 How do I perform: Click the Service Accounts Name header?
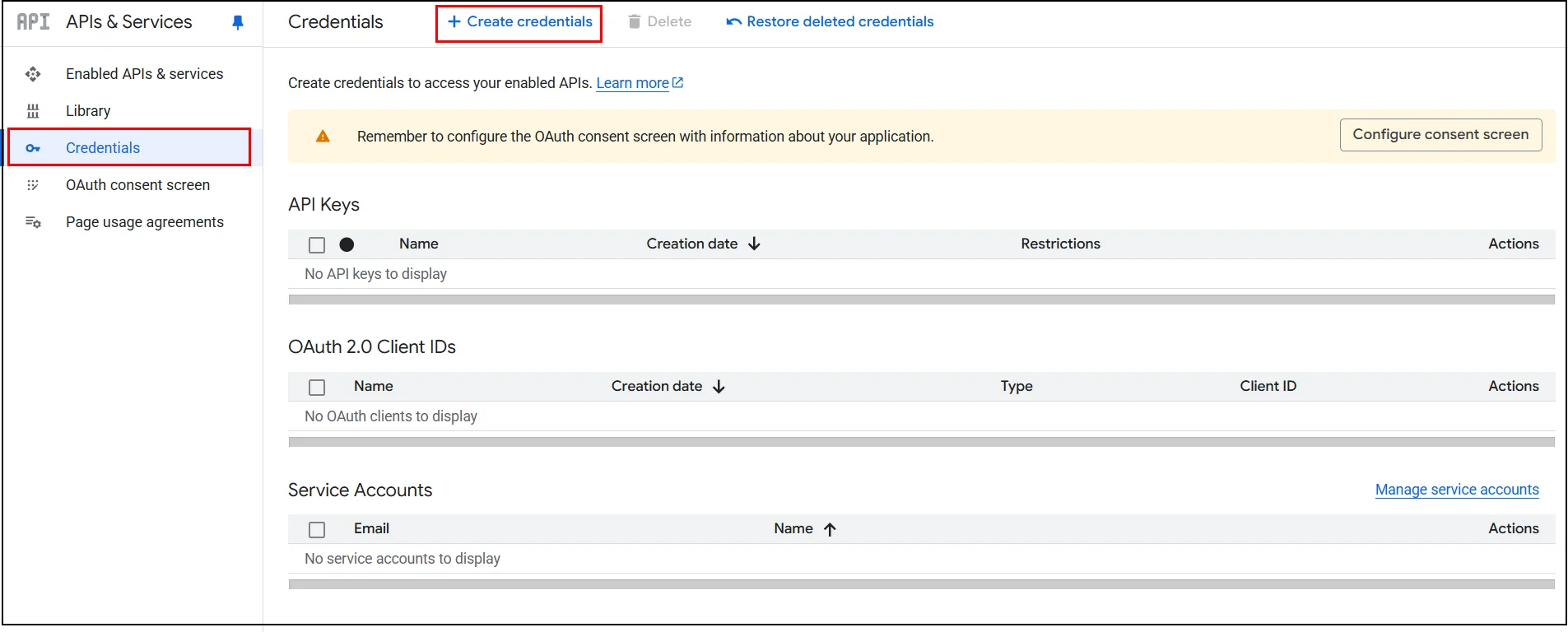click(793, 528)
